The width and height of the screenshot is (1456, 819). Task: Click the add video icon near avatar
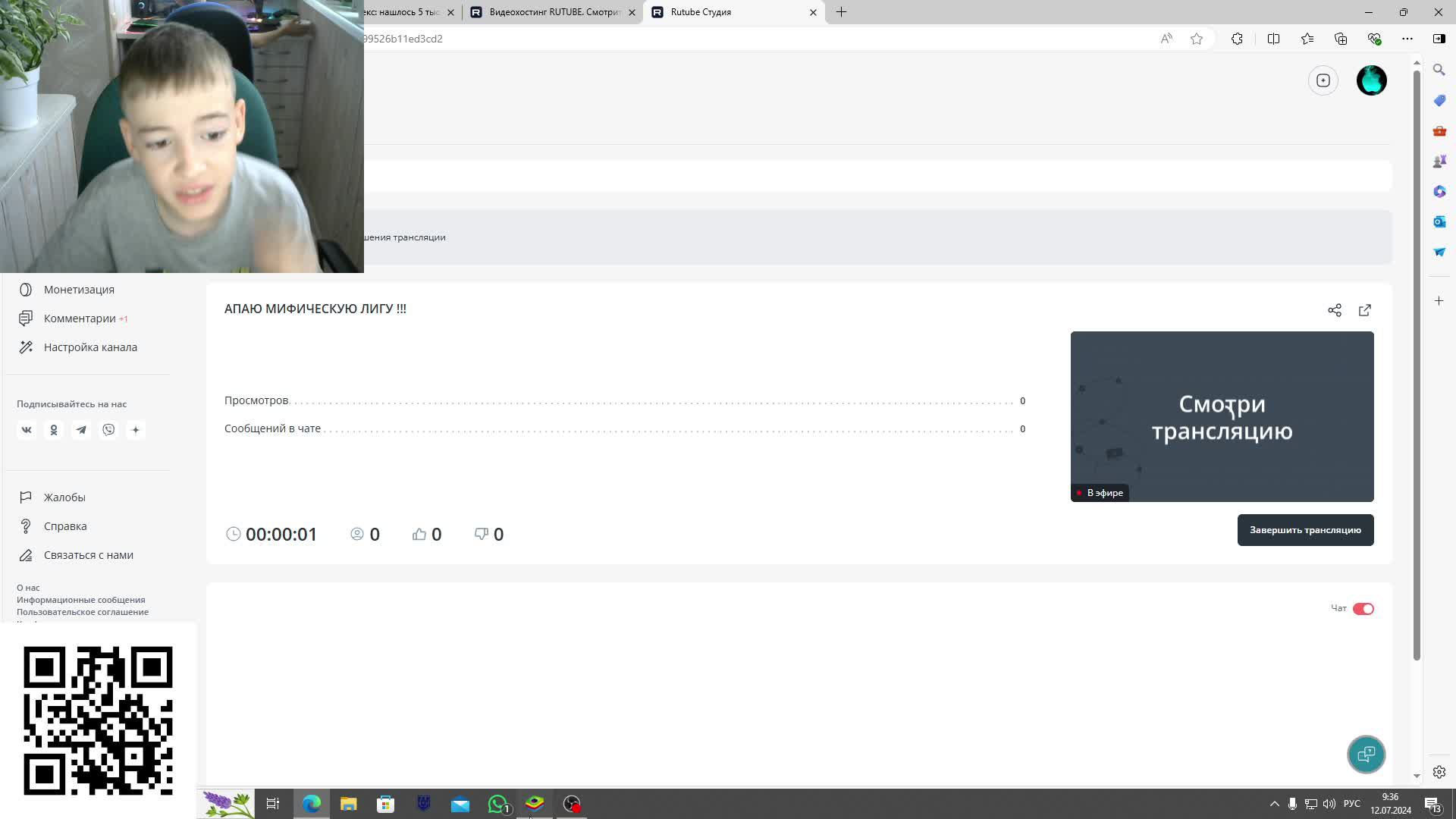pos(1323,80)
